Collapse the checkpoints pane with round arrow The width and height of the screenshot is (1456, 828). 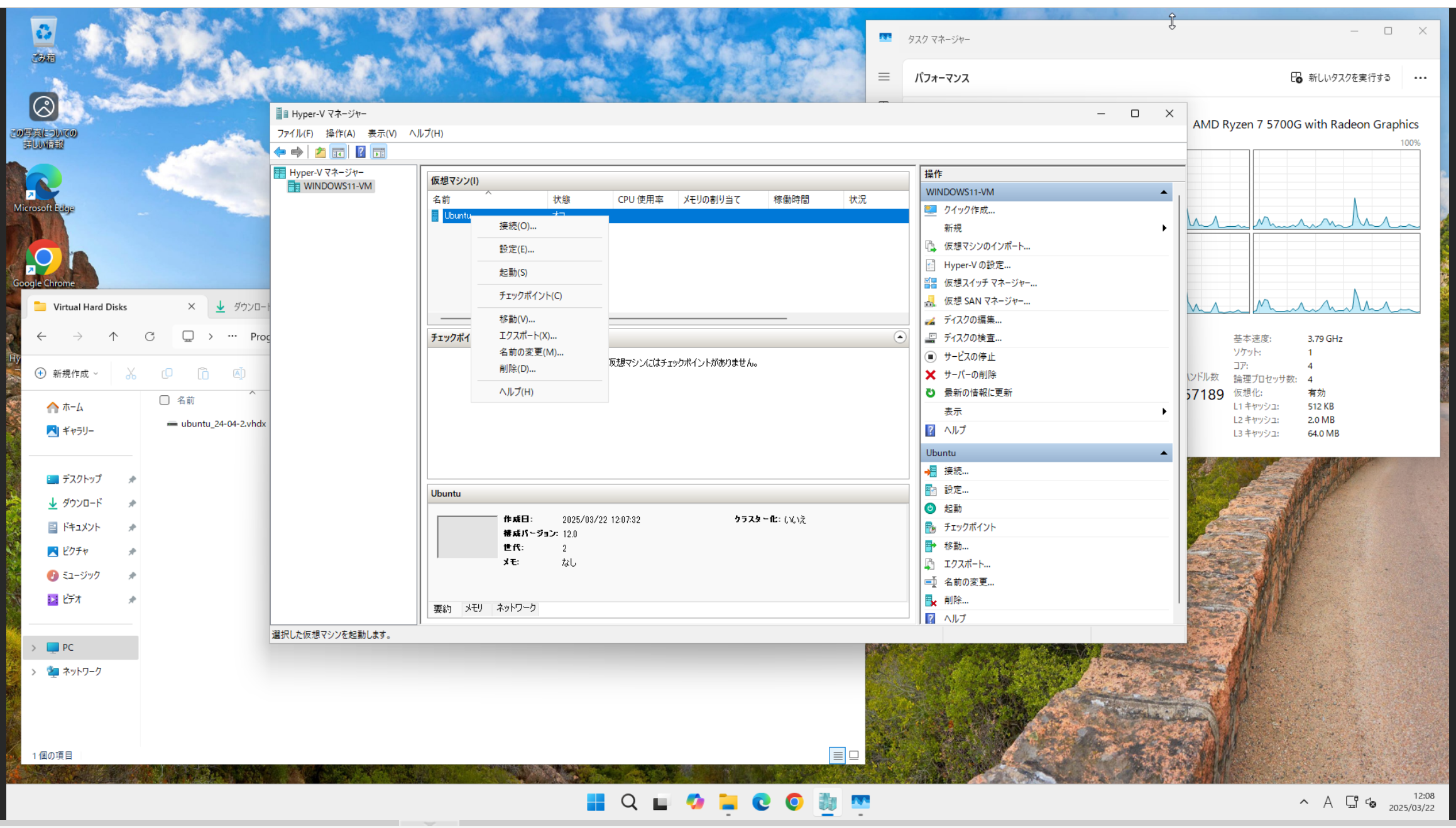(900, 337)
